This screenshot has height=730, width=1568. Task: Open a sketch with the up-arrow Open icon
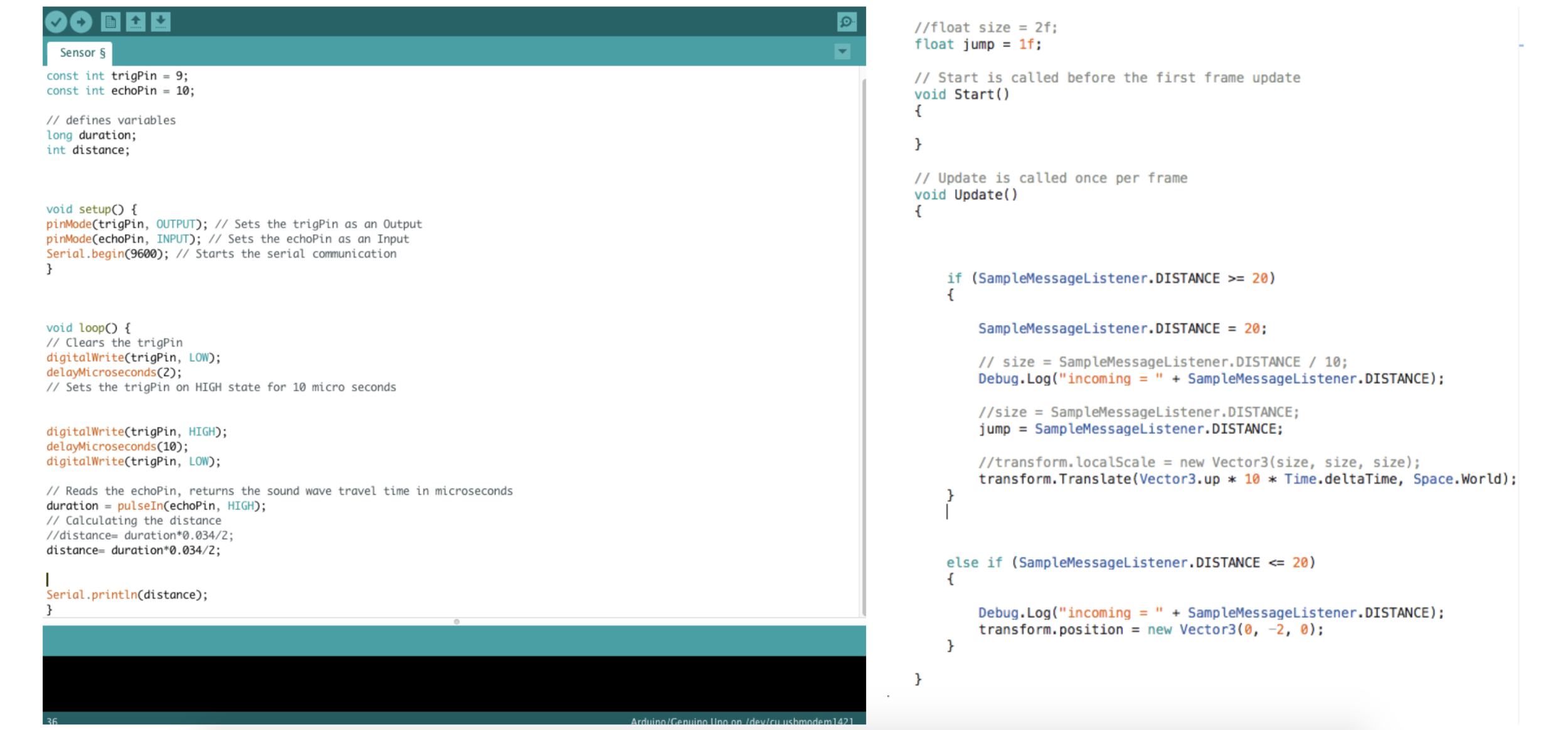135,22
